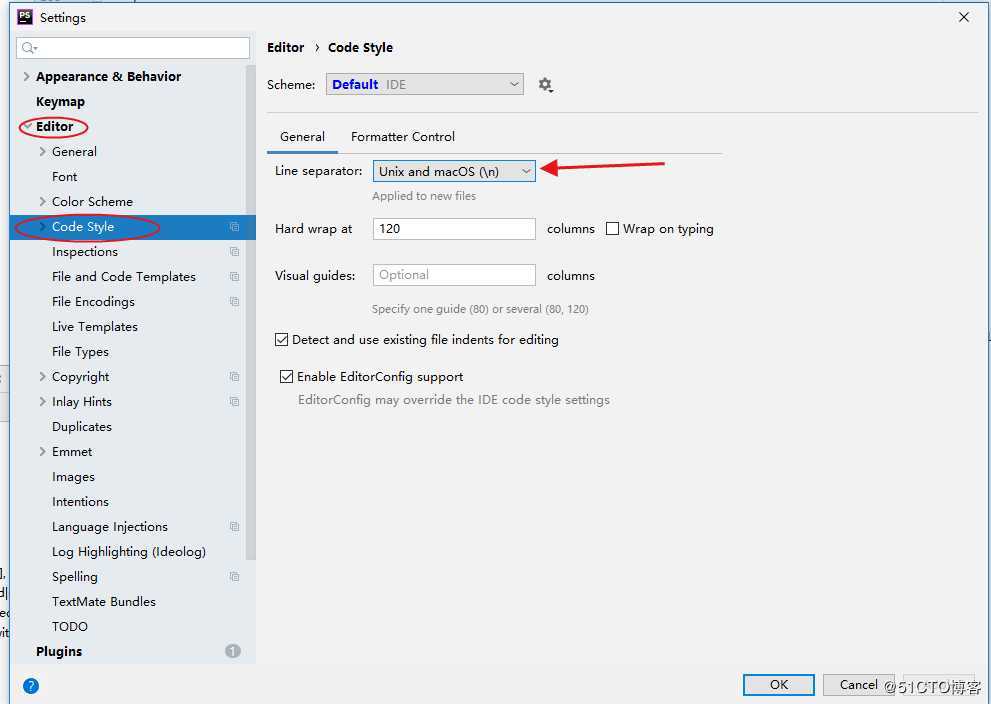
Task: Expand the Inlay Hints node
Action: click(x=42, y=401)
